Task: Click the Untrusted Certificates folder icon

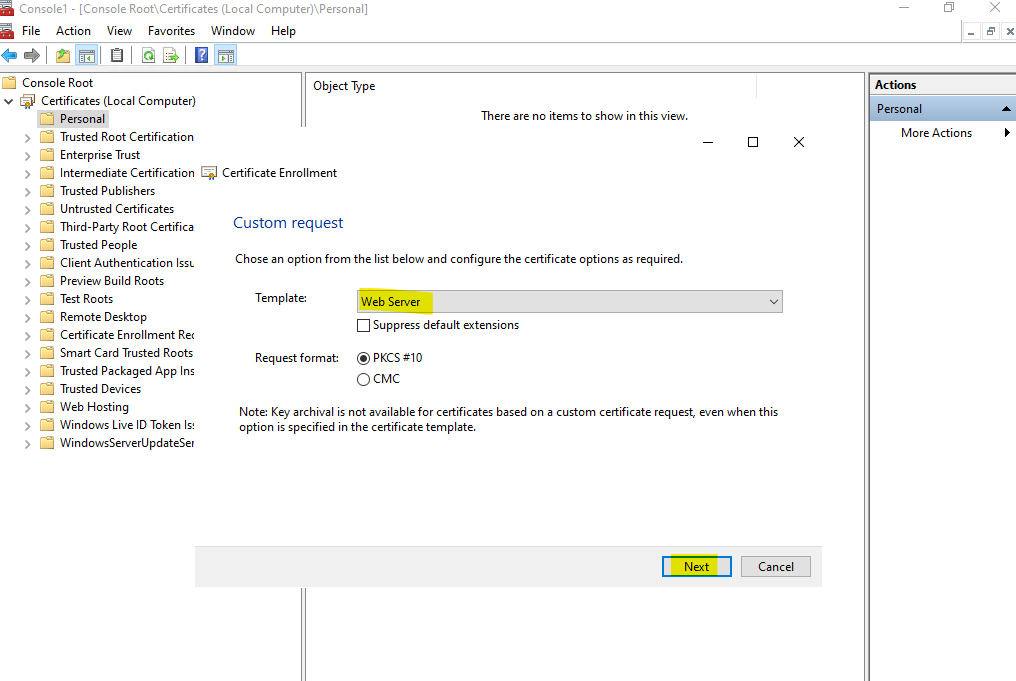Action: coord(47,209)
